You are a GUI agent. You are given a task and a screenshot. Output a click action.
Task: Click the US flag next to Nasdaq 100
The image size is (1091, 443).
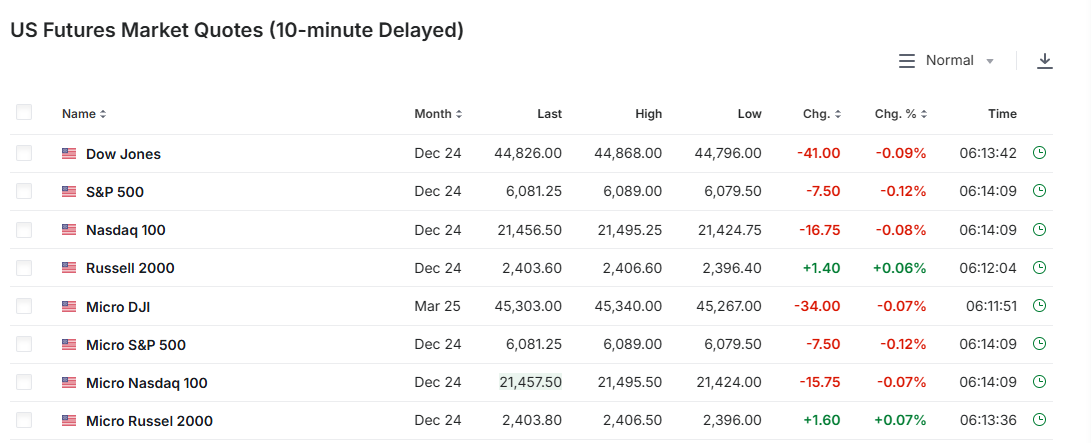(69, 230)
